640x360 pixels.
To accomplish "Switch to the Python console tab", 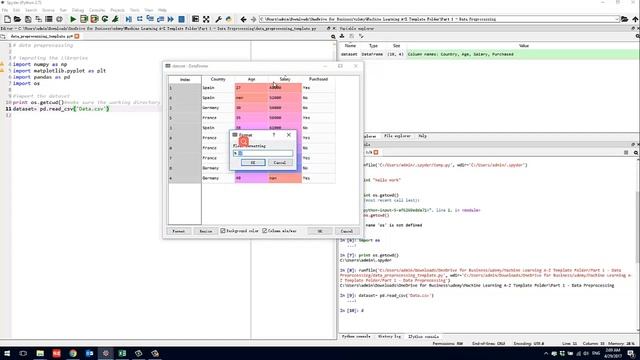I will click(356, 337).
